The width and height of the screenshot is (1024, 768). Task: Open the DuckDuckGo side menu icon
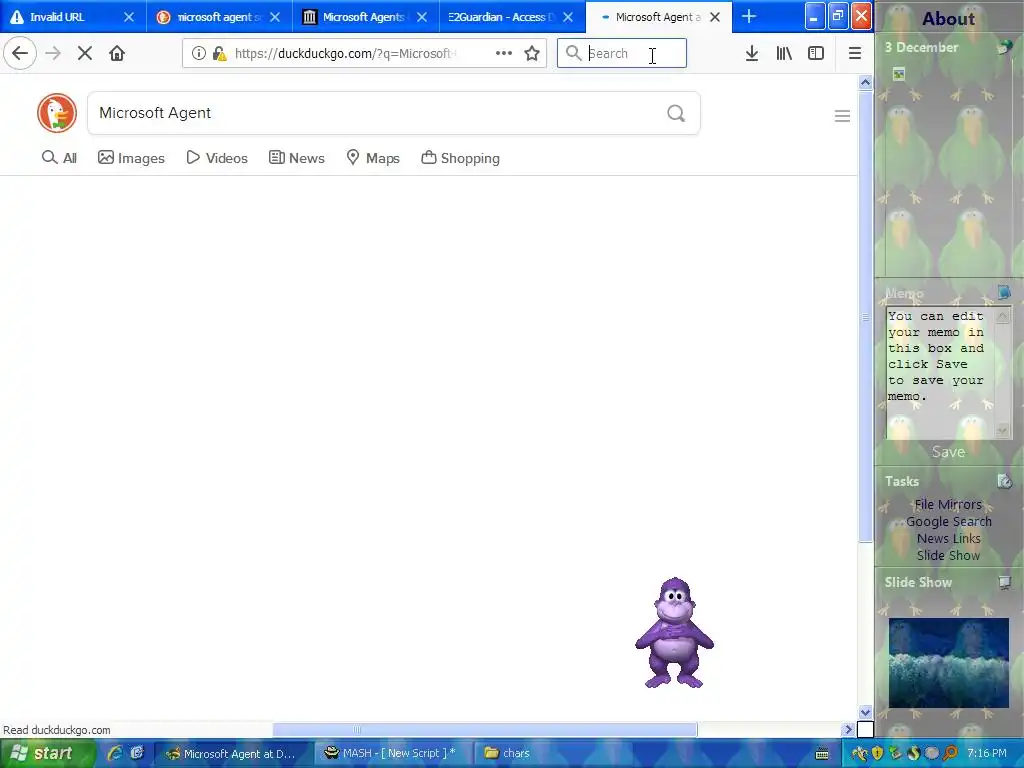tap(842, 116)
